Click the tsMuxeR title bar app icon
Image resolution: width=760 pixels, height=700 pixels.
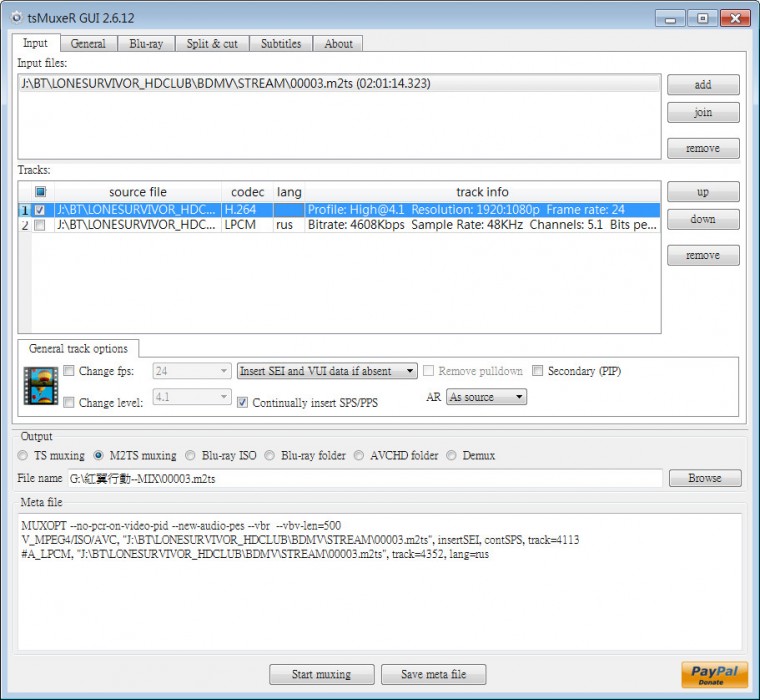[x=15, y=17]
